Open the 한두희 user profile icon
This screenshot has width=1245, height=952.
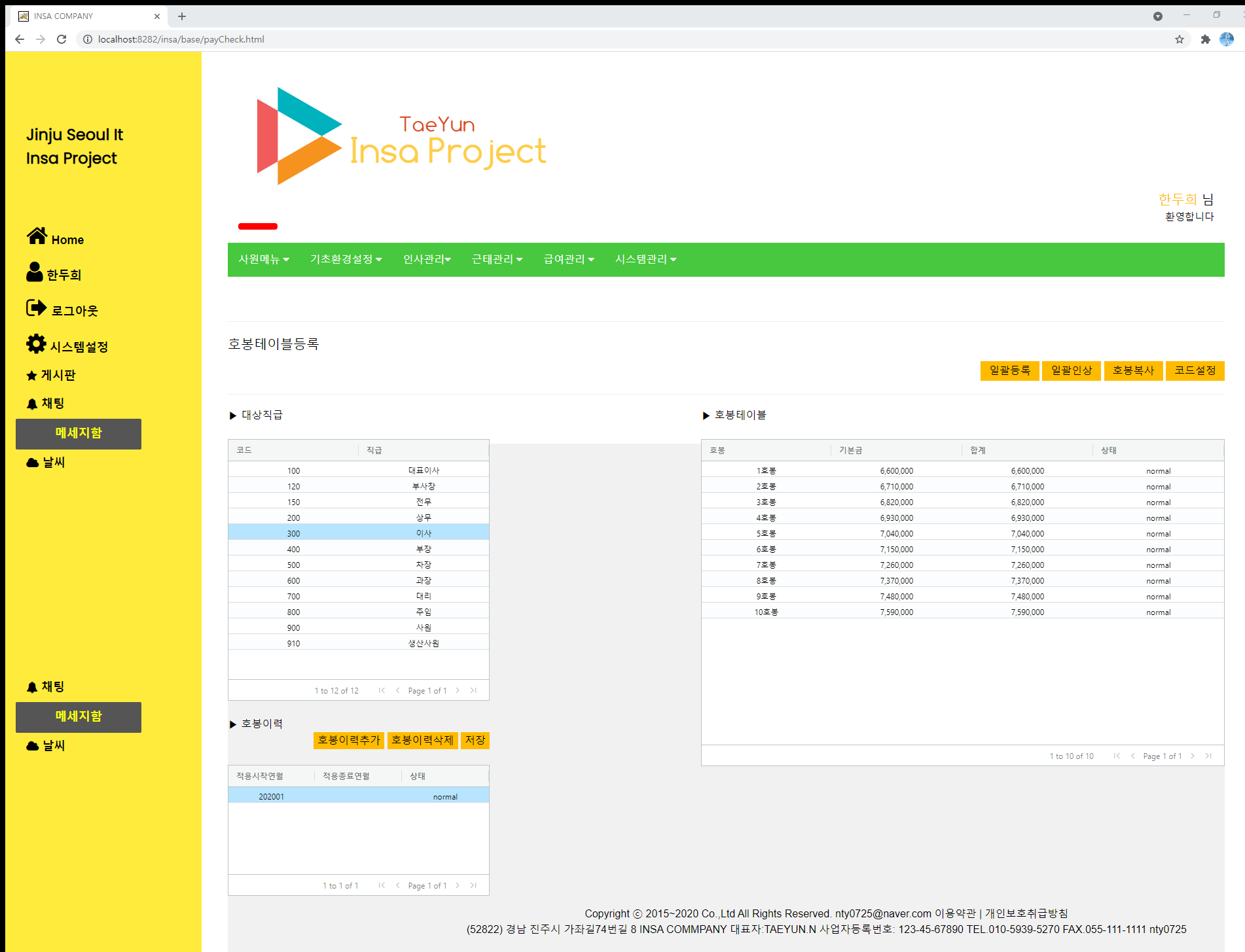click(x=35, y=272)
